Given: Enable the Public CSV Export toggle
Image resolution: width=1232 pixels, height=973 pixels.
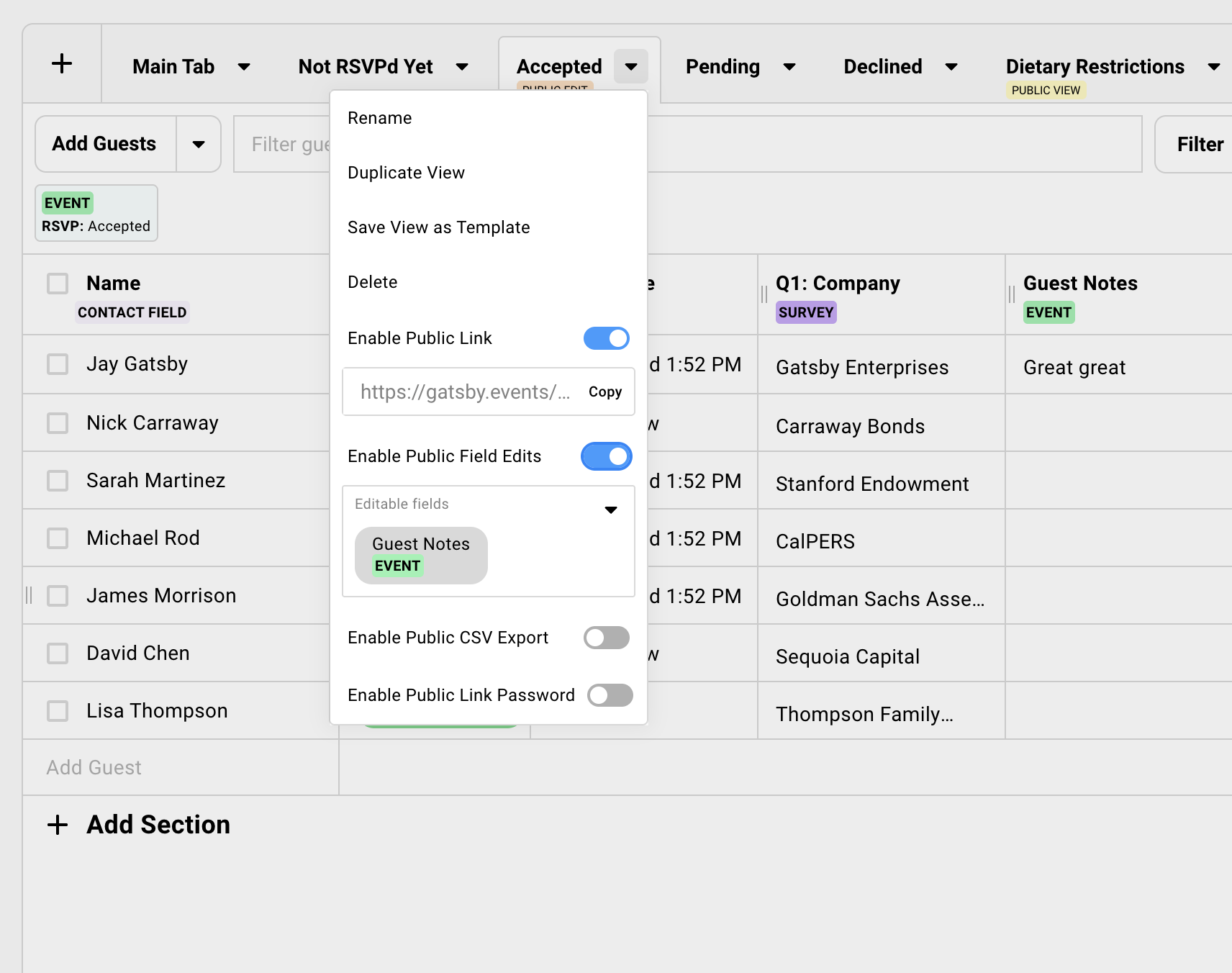Looking at the screenshot, I should [606, 638].
